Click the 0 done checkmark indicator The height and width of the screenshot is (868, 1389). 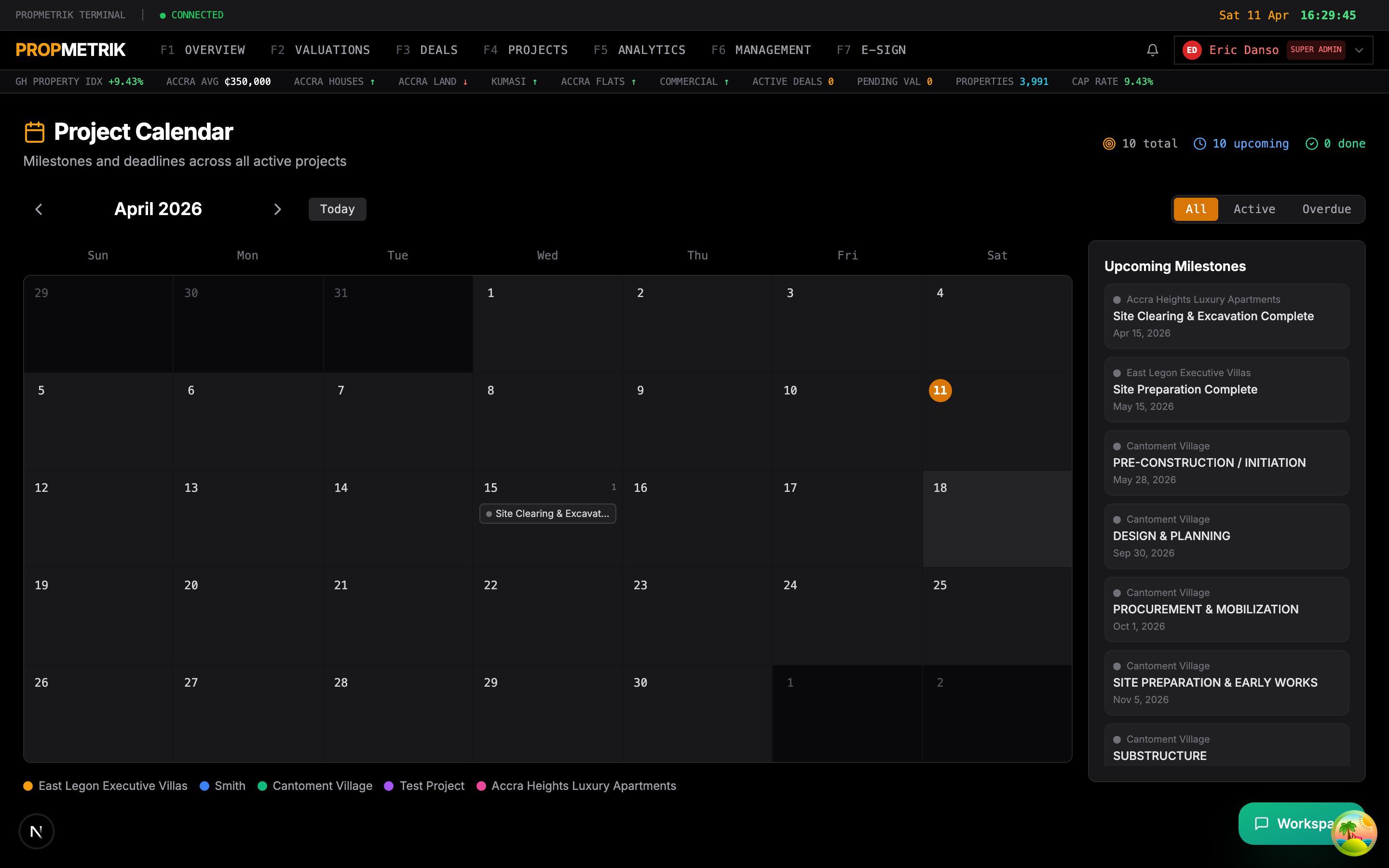coord(1335,144)
